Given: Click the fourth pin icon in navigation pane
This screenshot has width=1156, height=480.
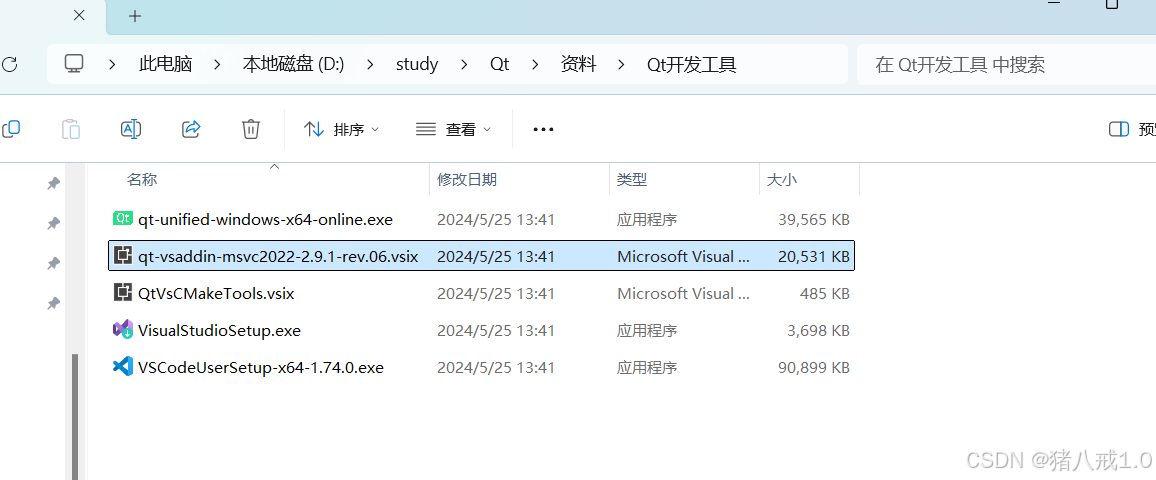Looking at the screenshot, I should point(53,303).
